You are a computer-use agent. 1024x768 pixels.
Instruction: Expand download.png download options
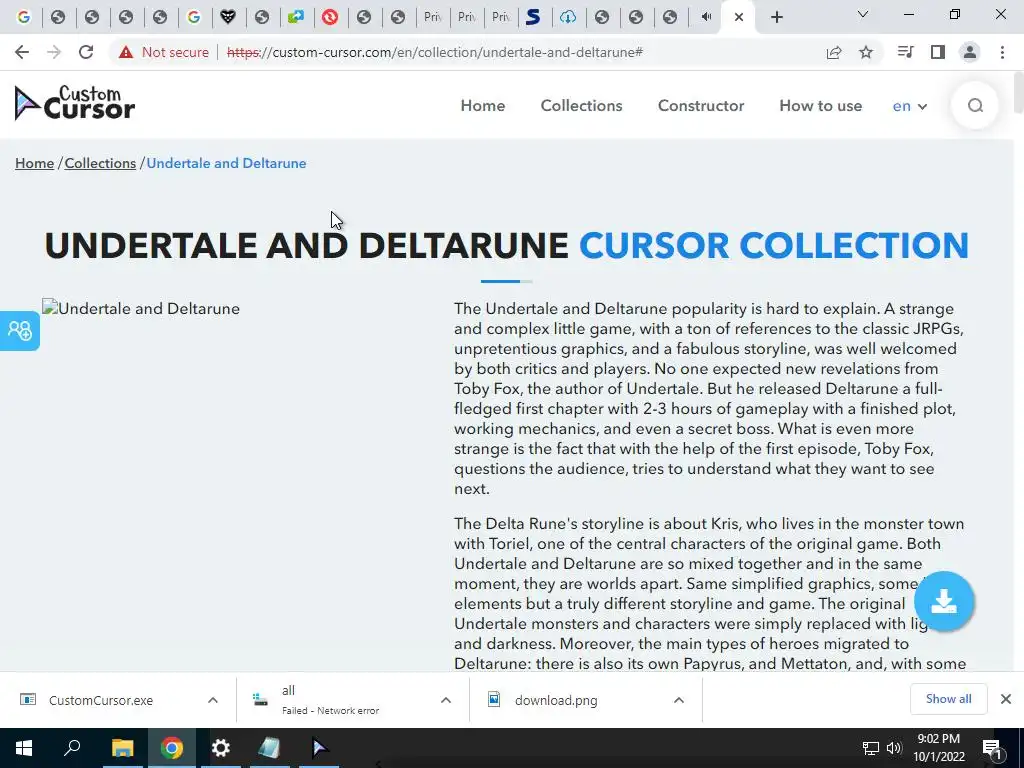click(679, 700)
